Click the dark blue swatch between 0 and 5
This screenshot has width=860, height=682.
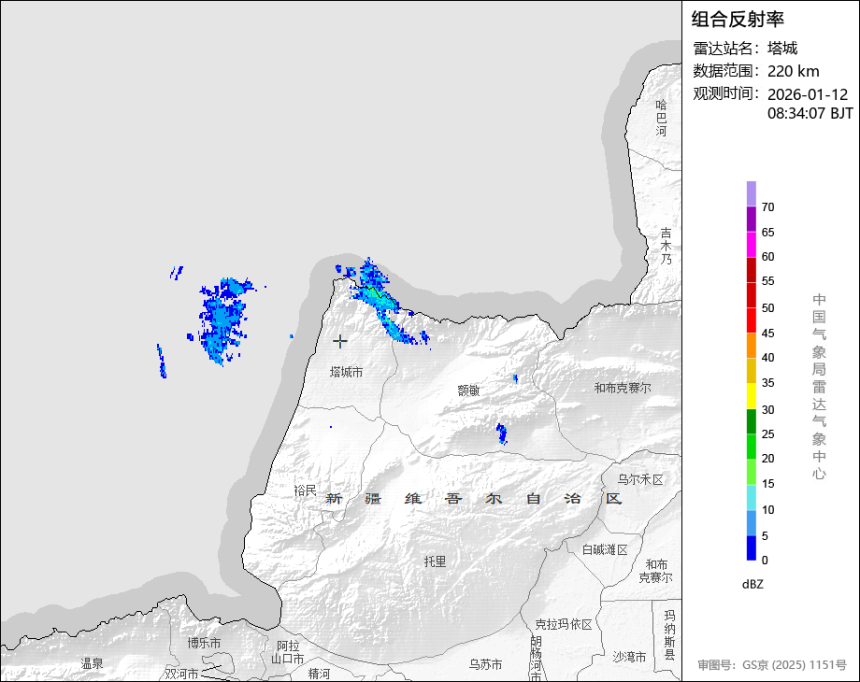(x=751, y=548)
